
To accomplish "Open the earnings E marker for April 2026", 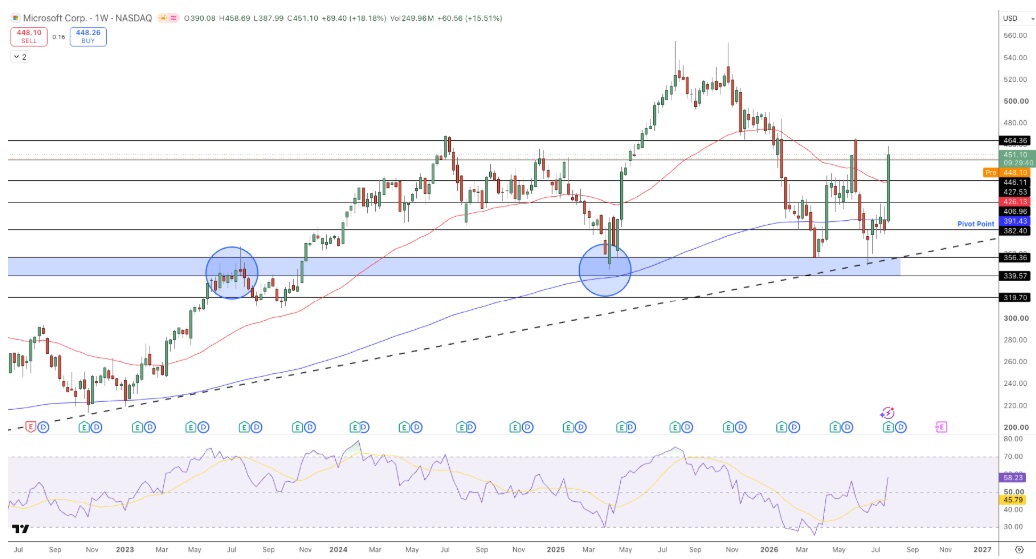I will (x=835, y=428).
